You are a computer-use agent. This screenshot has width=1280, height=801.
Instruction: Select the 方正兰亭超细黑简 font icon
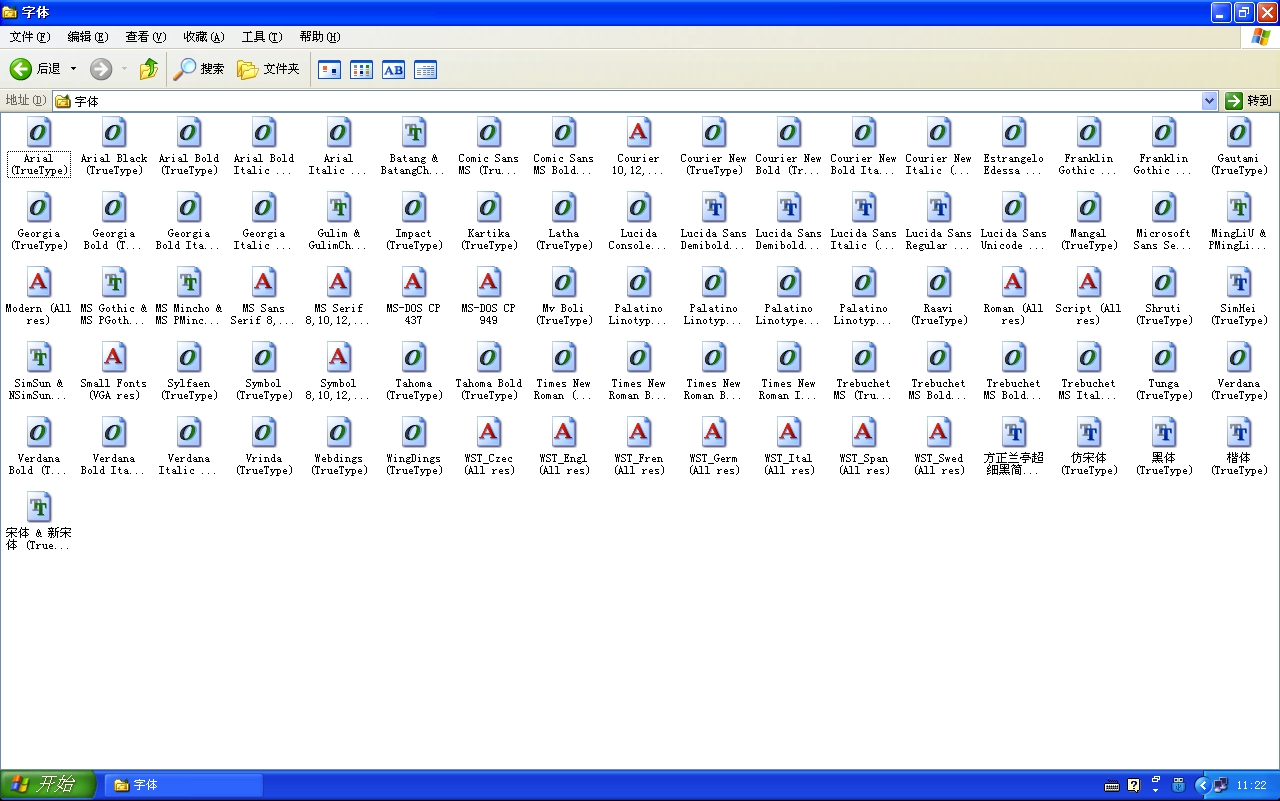(1014, 432)
